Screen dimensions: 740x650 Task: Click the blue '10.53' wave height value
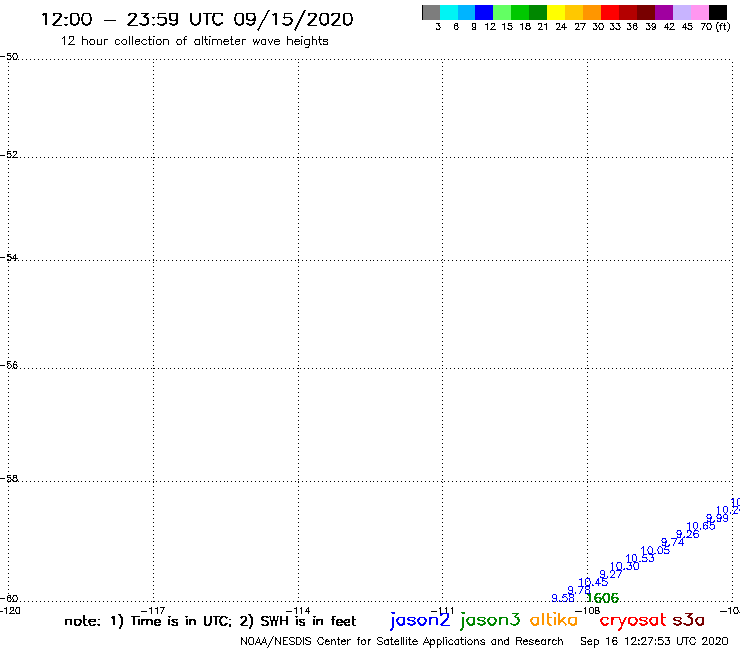[x=640, y=558]
